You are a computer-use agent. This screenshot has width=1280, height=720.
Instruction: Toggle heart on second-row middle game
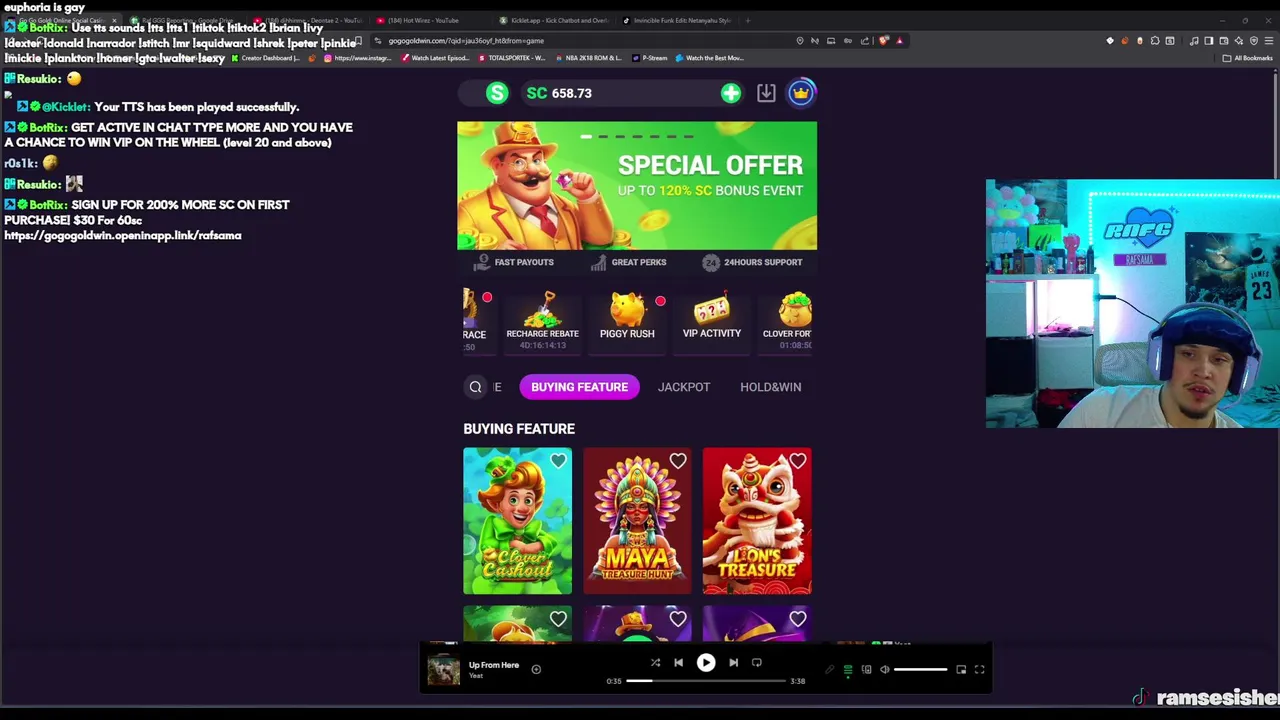pos(678,619)
